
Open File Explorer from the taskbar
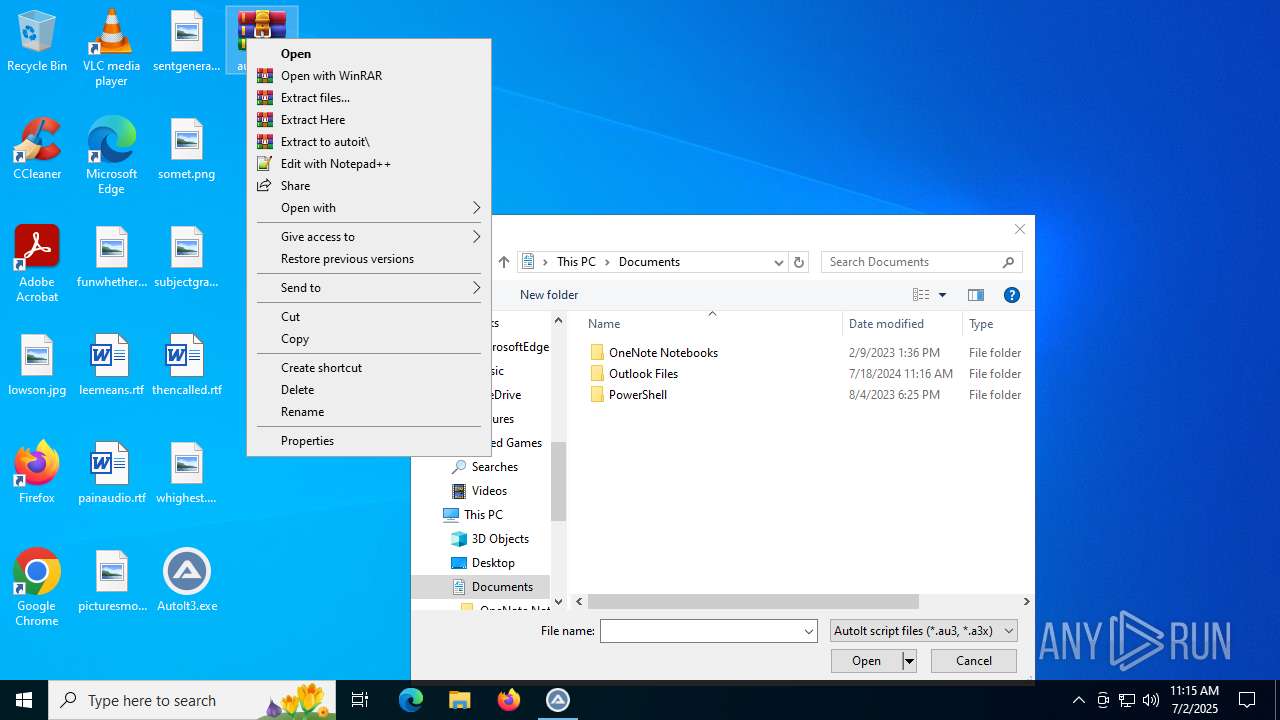460,700
